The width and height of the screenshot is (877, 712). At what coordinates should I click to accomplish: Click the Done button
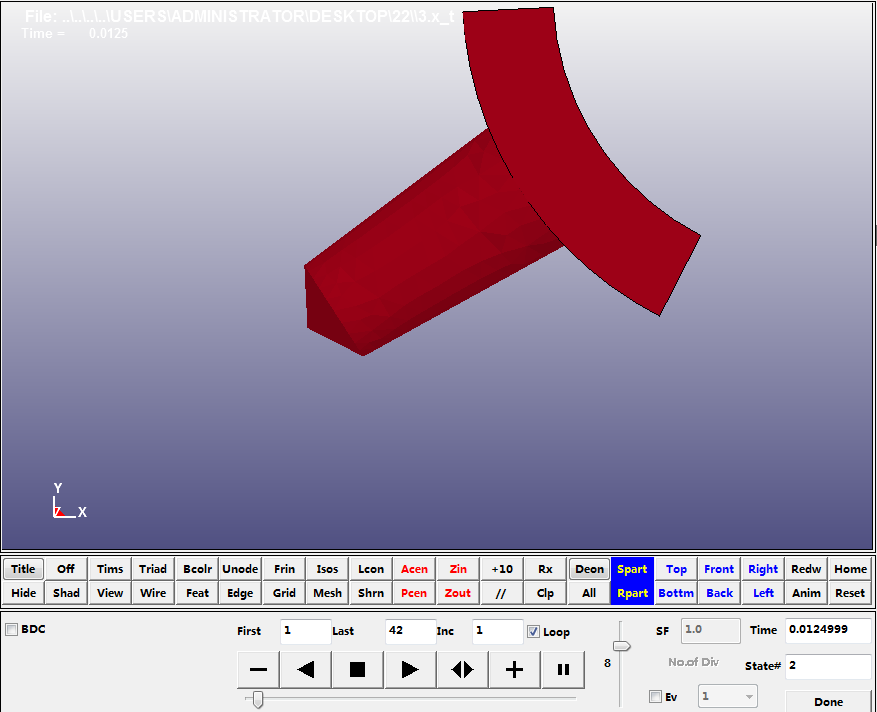click(x=828, y=701)
